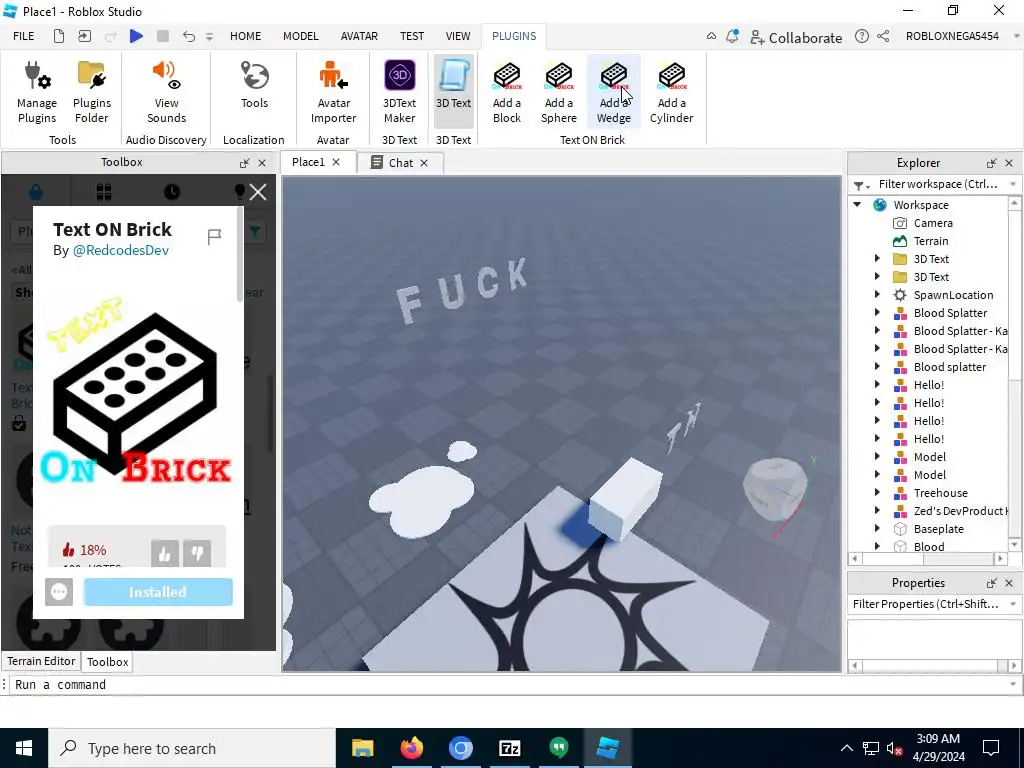This screenshot has width=1024, height=768.
Task: Click the Installed button
Action: click(158, 592)
